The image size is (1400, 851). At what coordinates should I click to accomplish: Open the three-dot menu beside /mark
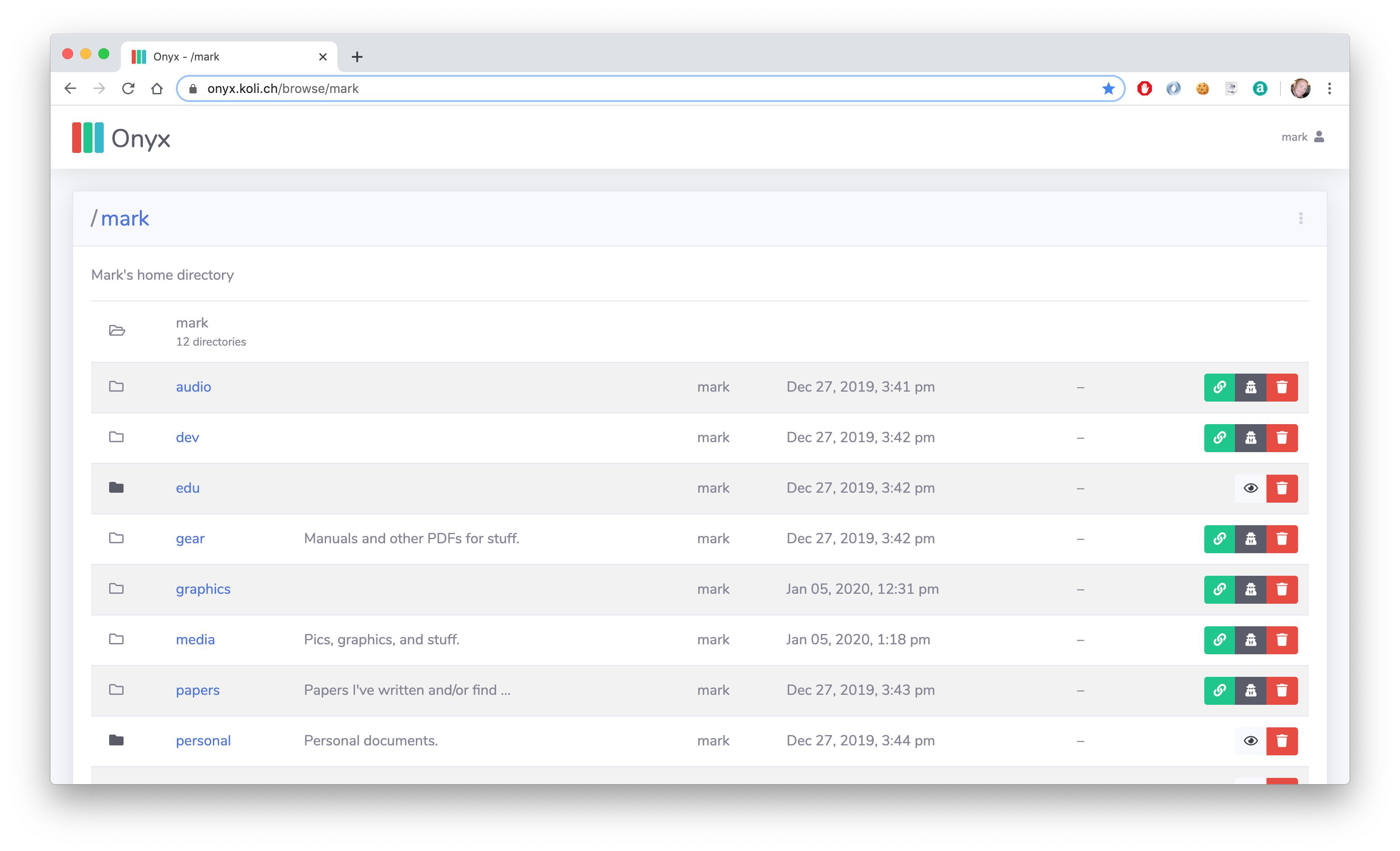click(x=1301, y=218)
